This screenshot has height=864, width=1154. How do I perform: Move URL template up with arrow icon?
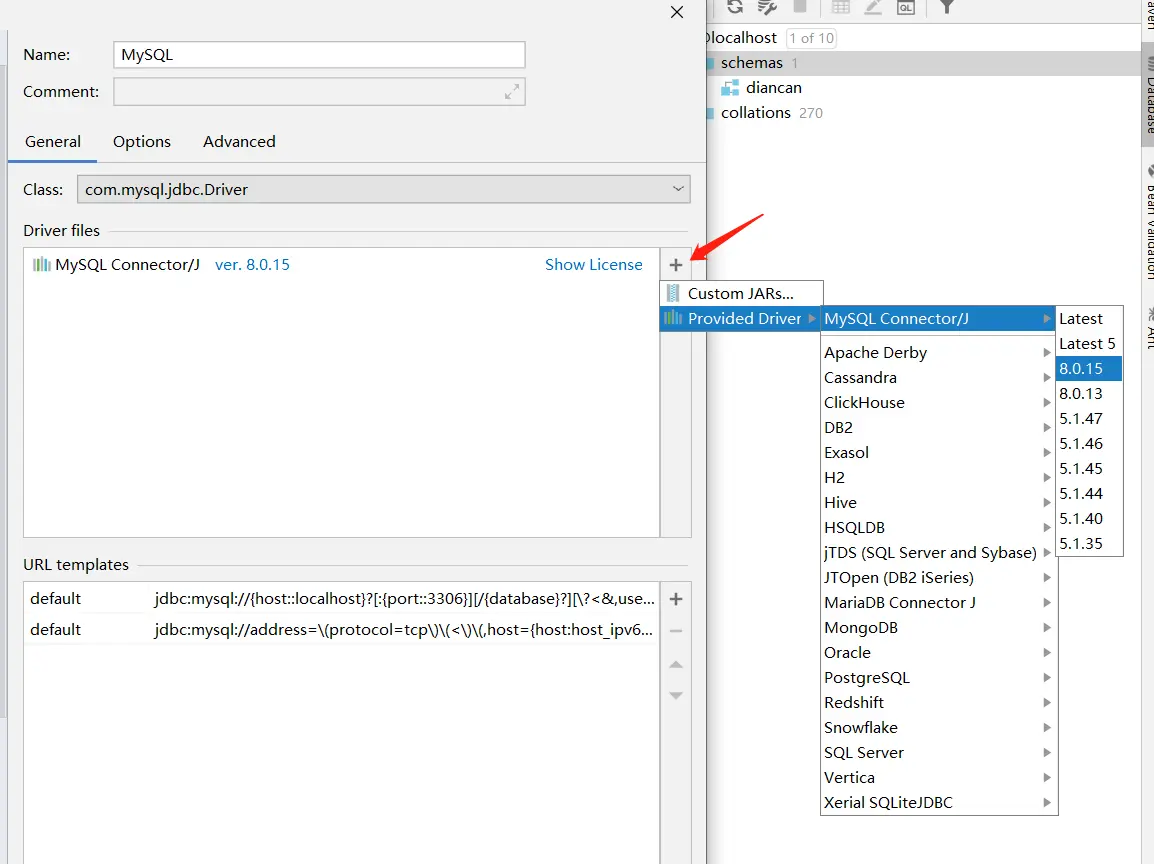pos(676,665)
